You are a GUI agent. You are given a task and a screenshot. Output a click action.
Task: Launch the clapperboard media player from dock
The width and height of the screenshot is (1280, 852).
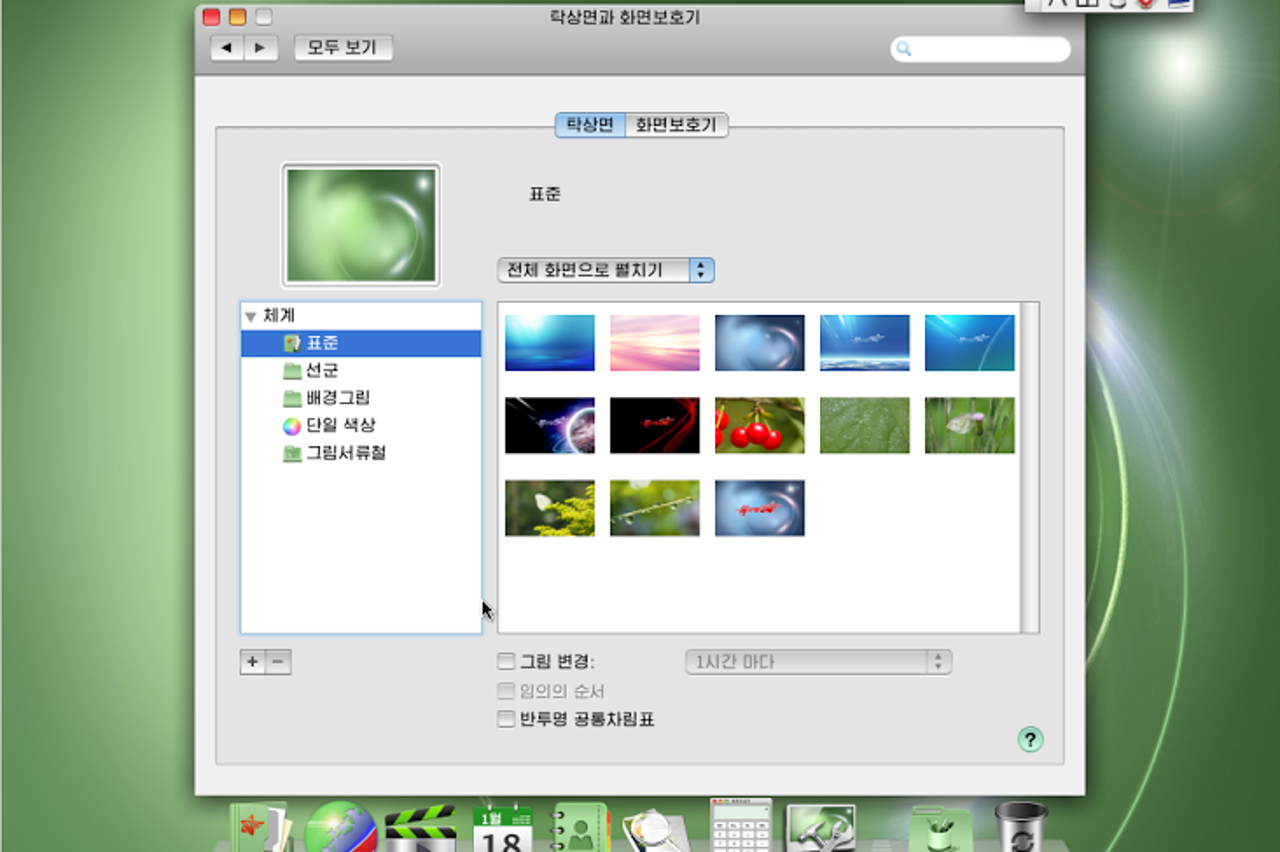420,828
